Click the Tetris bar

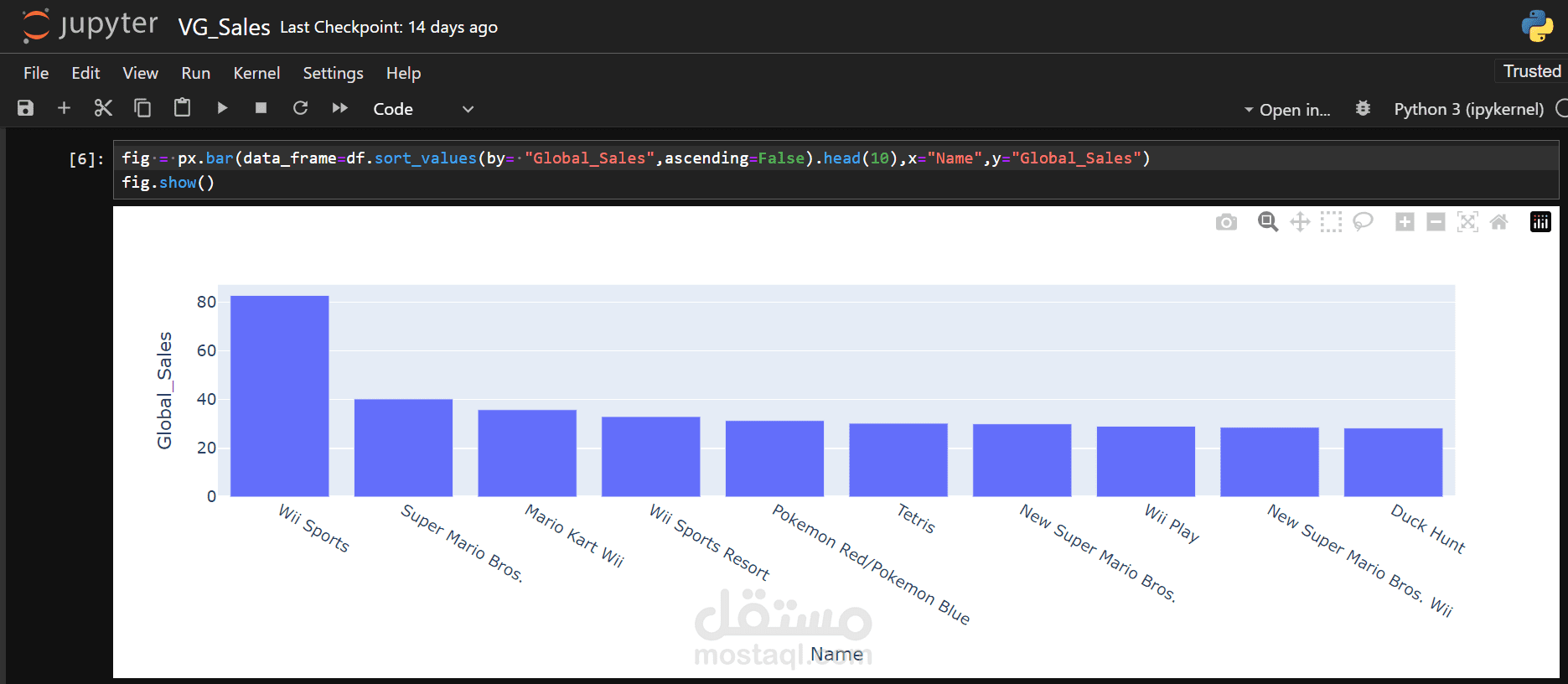point(898,459)
